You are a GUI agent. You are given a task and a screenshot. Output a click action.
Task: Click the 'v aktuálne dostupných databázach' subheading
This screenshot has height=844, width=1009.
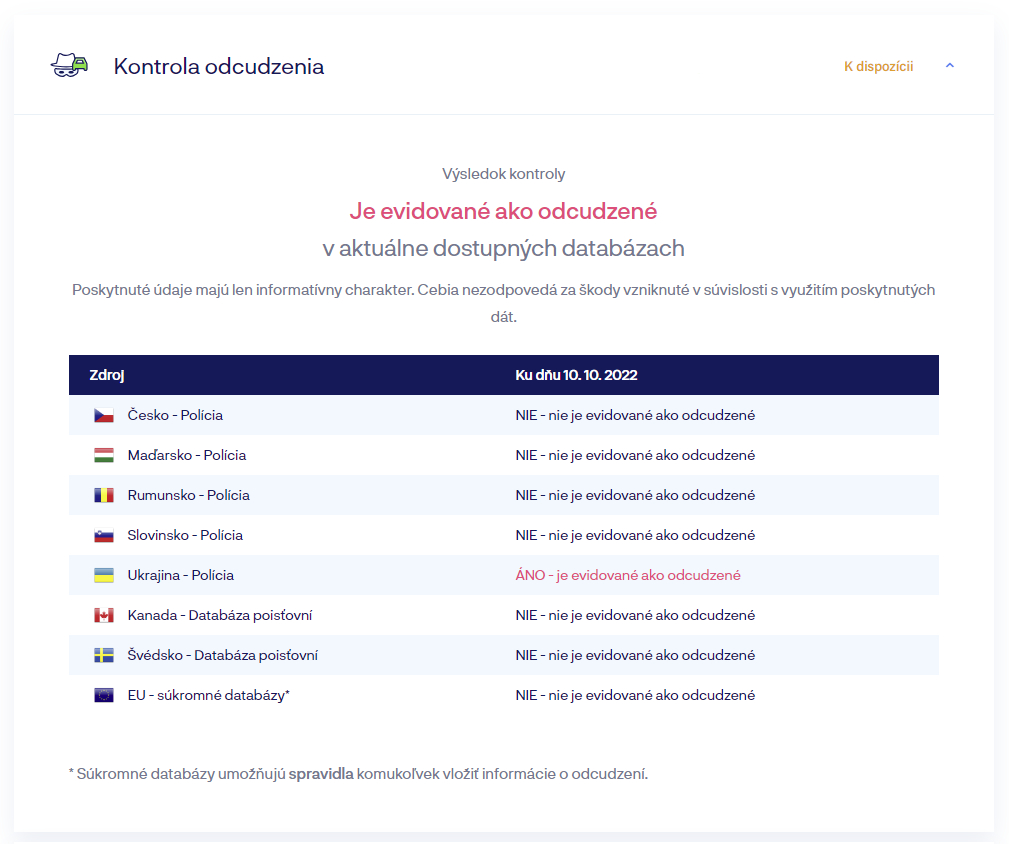point(504,248)
